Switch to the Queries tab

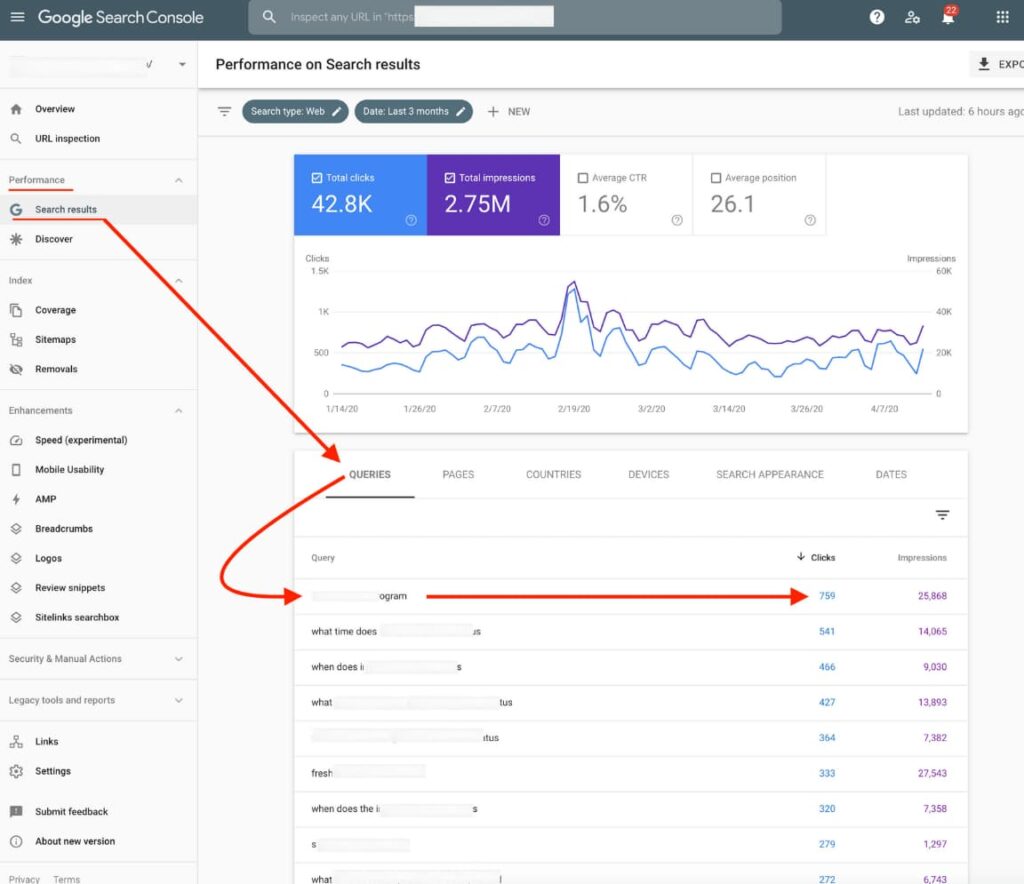point(370,475)
